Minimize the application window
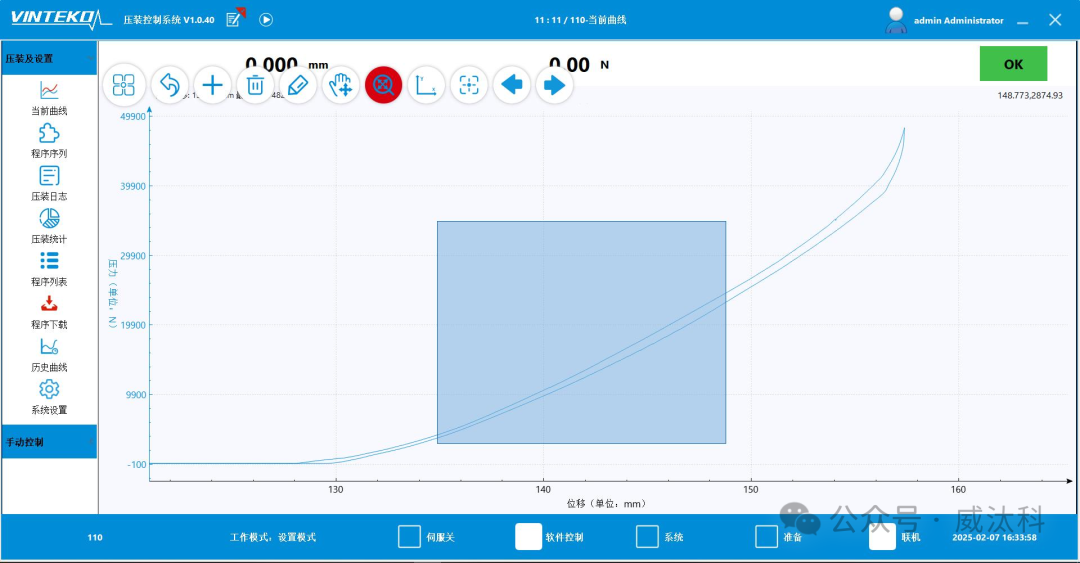Viewport: 1080px width, 563px height. [1023, 21]
